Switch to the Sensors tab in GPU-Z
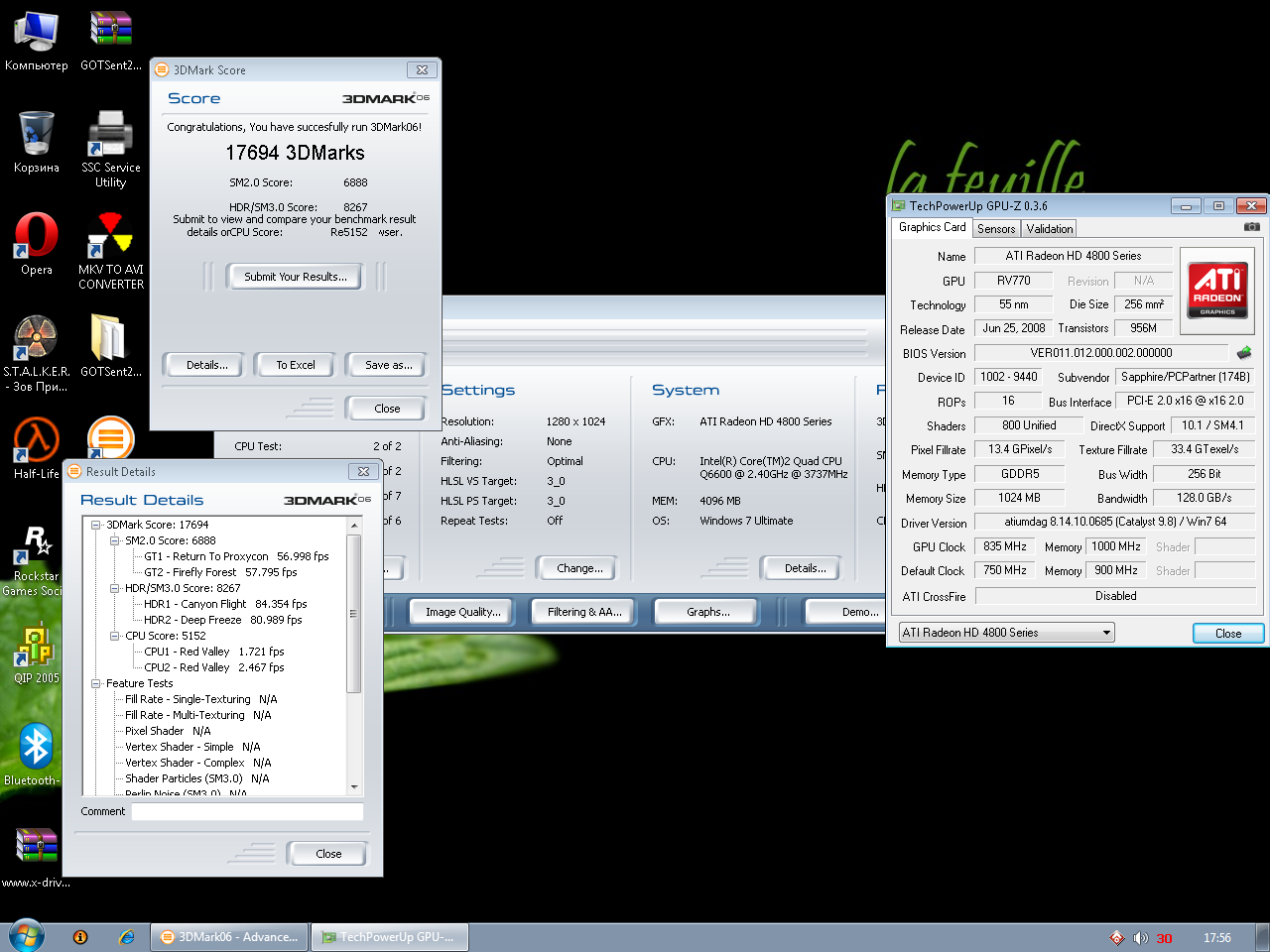 (x=995, y=228)
